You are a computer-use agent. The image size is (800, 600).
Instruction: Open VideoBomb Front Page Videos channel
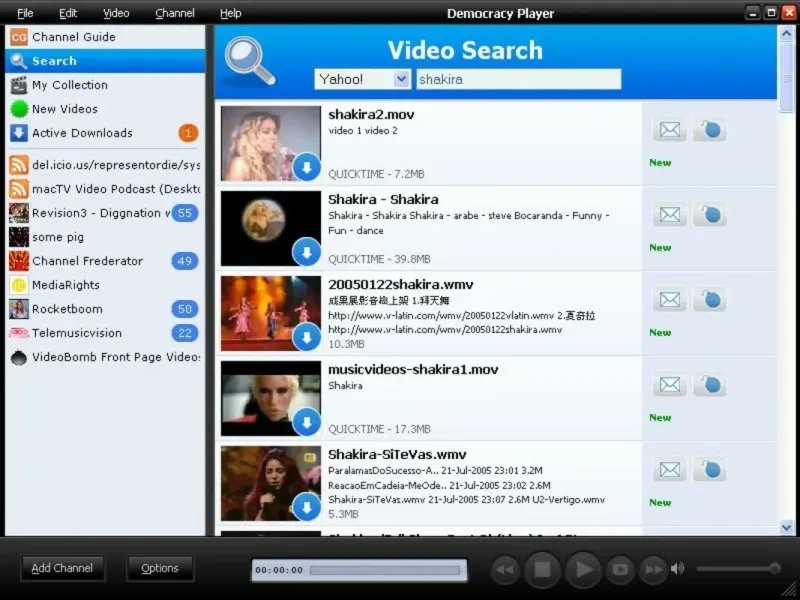click(x=105, y=357)
